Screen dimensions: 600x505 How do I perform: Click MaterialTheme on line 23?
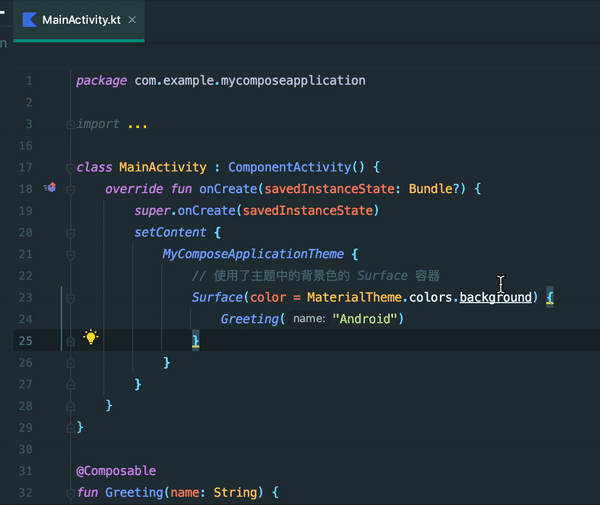click(354, 298)
